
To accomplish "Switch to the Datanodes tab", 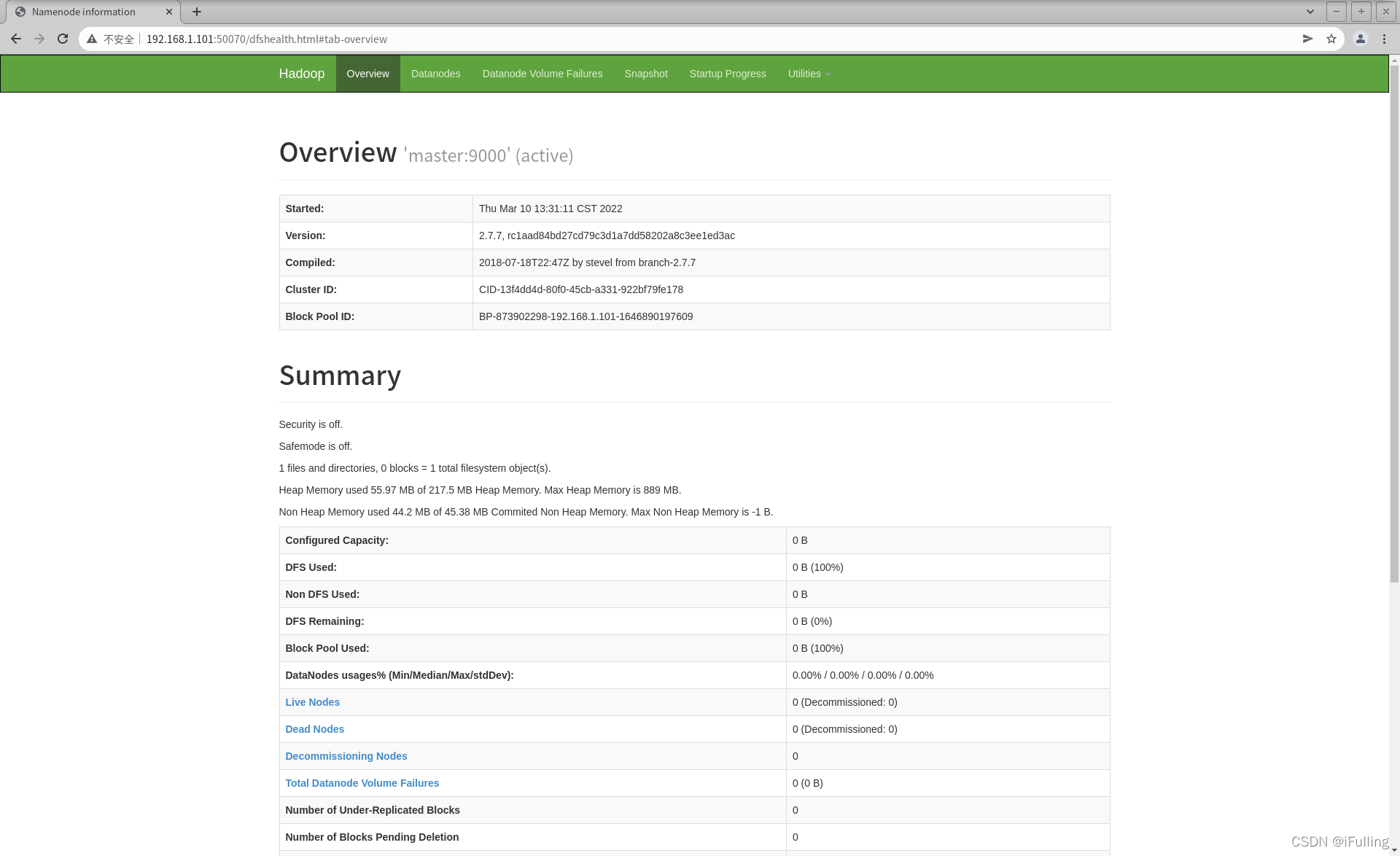I will click(x=435, y=74).
